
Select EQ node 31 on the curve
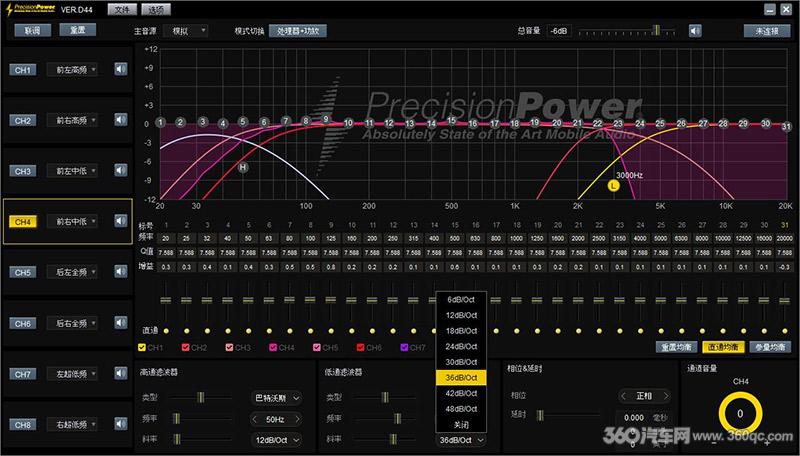[x=786, y=126]
